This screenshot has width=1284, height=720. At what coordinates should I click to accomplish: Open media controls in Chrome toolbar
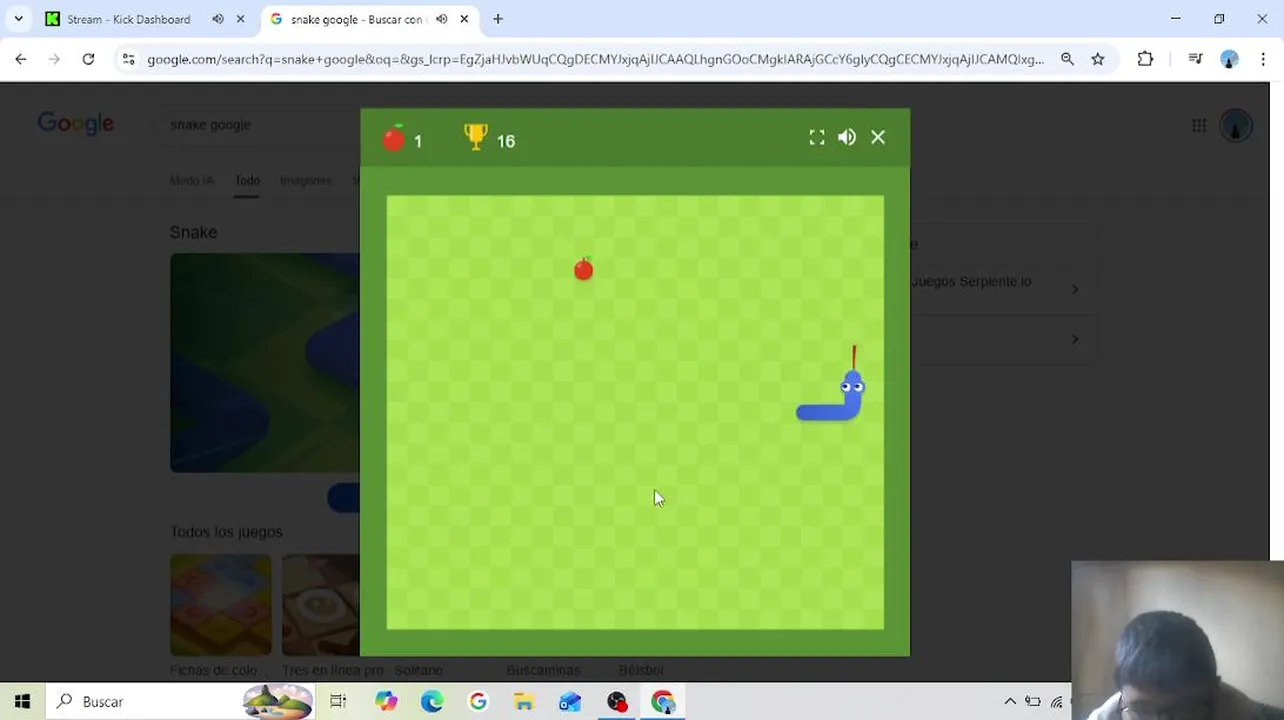(x=1195, y=60)
